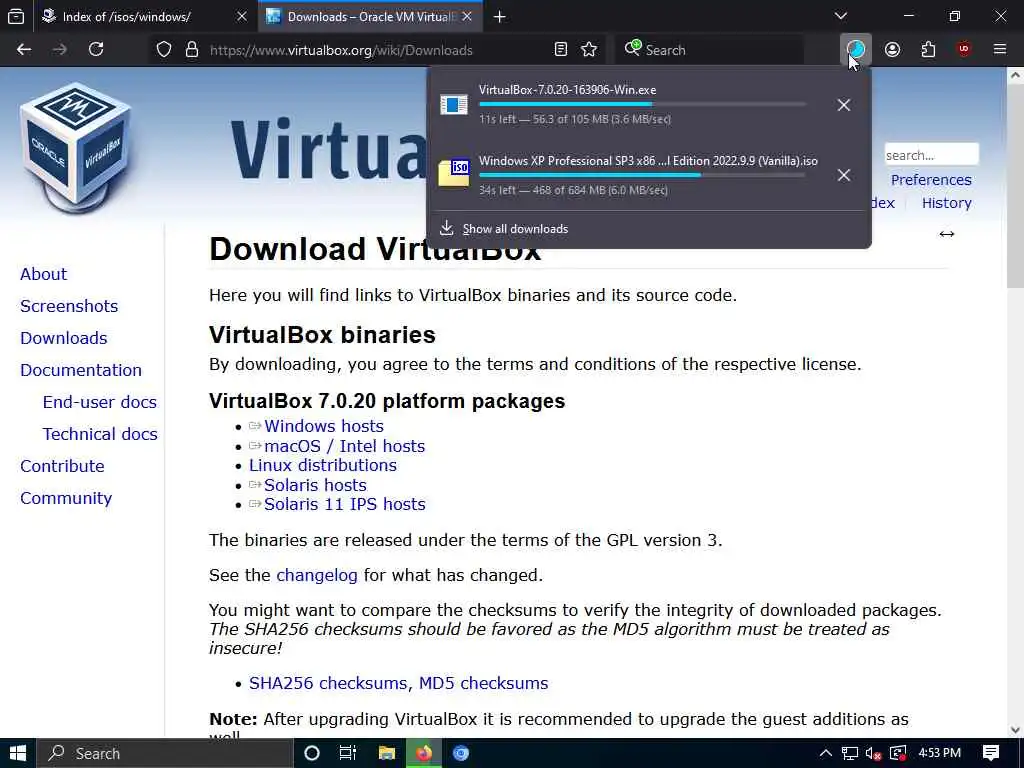
Task: Click the VirtualBox cube logo
Action: 76,147
